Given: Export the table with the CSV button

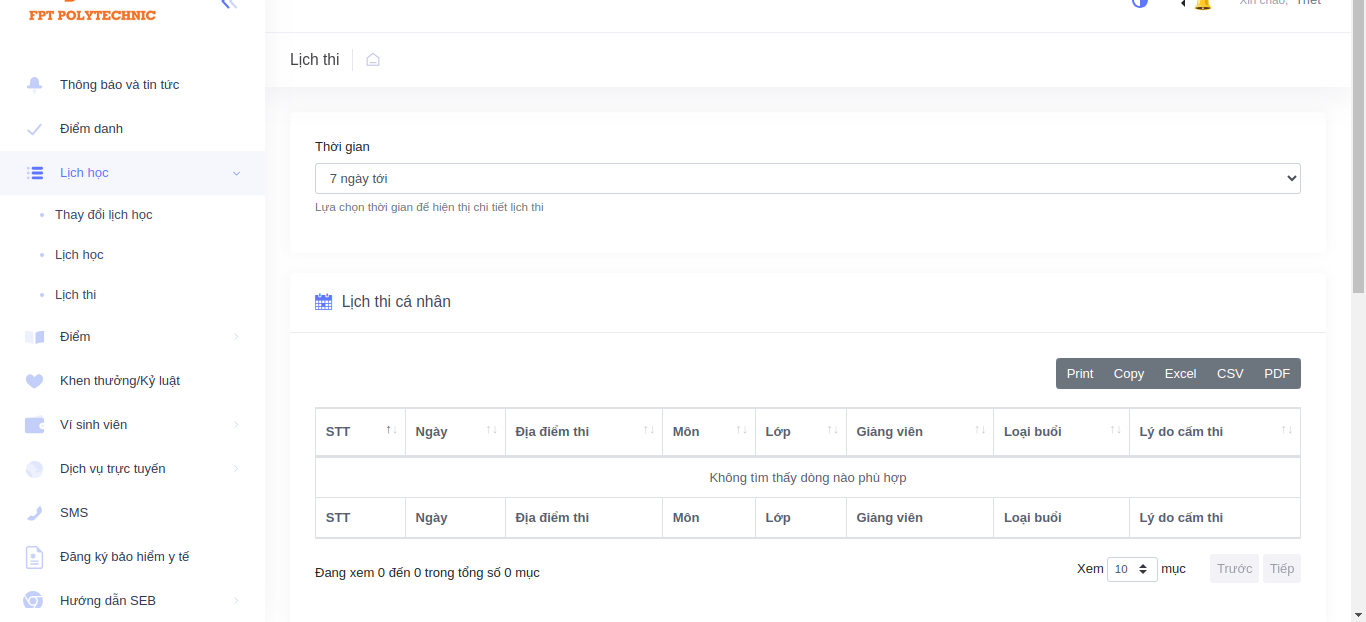Looking at the screenshot, I should pyautogui.click(x=1231, y=374).
